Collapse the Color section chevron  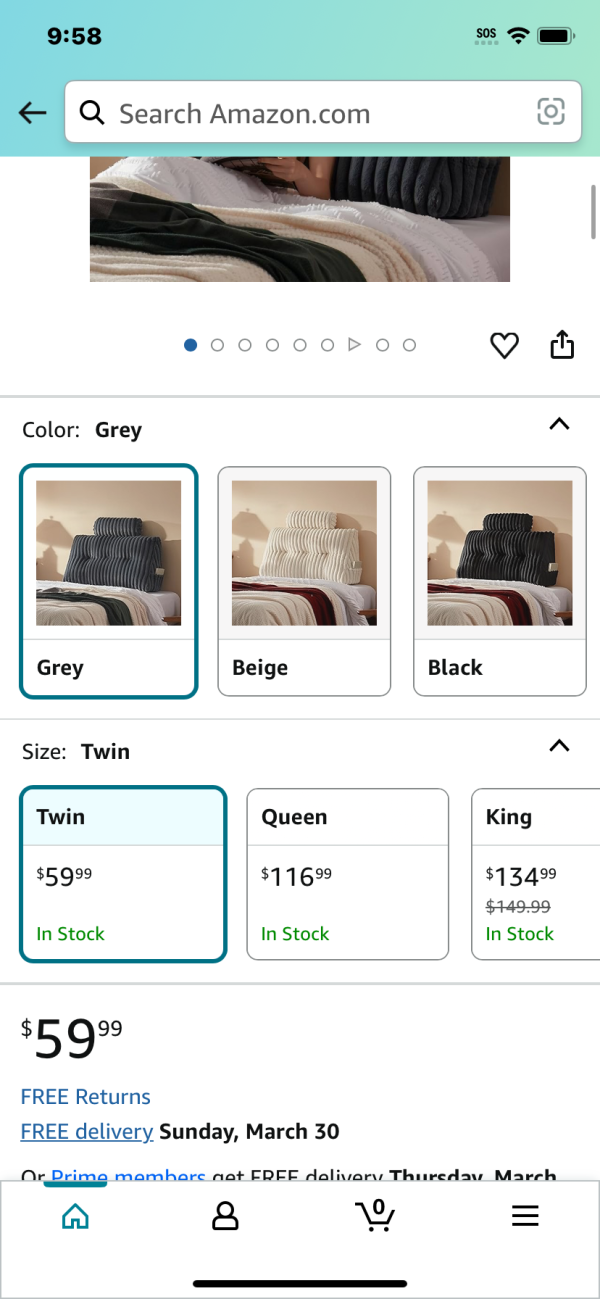click(x=560, y=424)
